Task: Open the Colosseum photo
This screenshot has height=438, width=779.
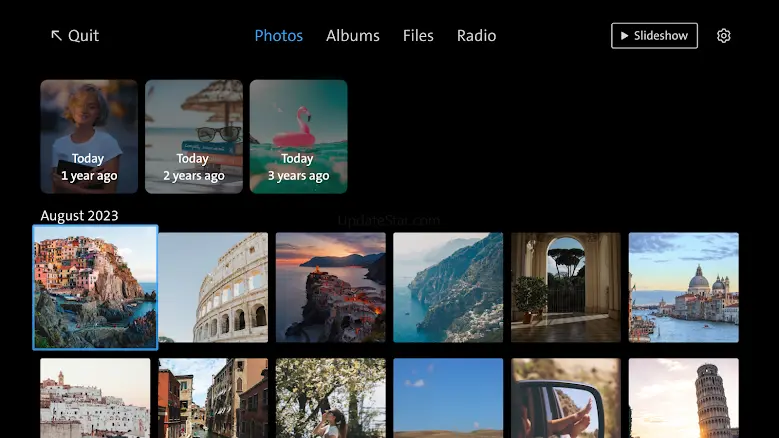Action: [x=213, y=288]
